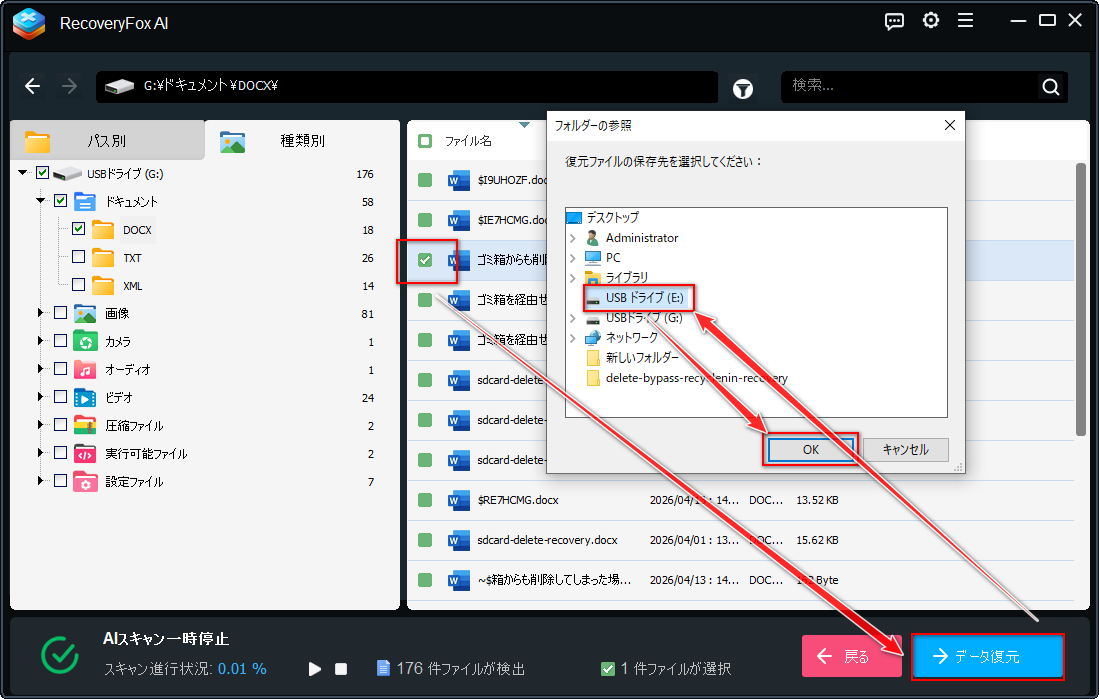The width and height of the screenshot is (1099, 699).
Task: Click OK in the folder browse dialog
Action: click(x=810, y=450)
